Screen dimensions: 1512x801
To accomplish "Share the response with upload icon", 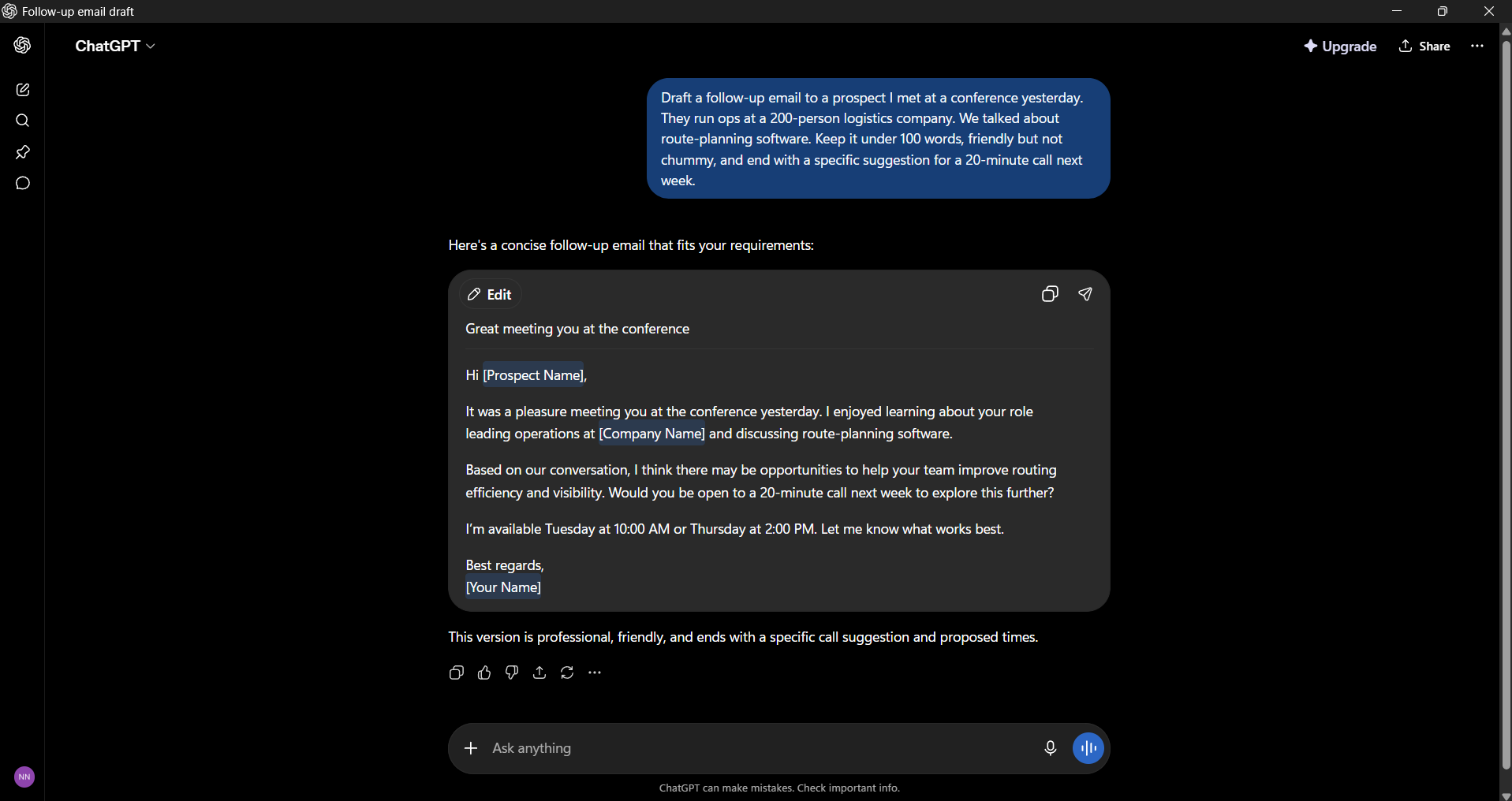I will coord(539,672).
